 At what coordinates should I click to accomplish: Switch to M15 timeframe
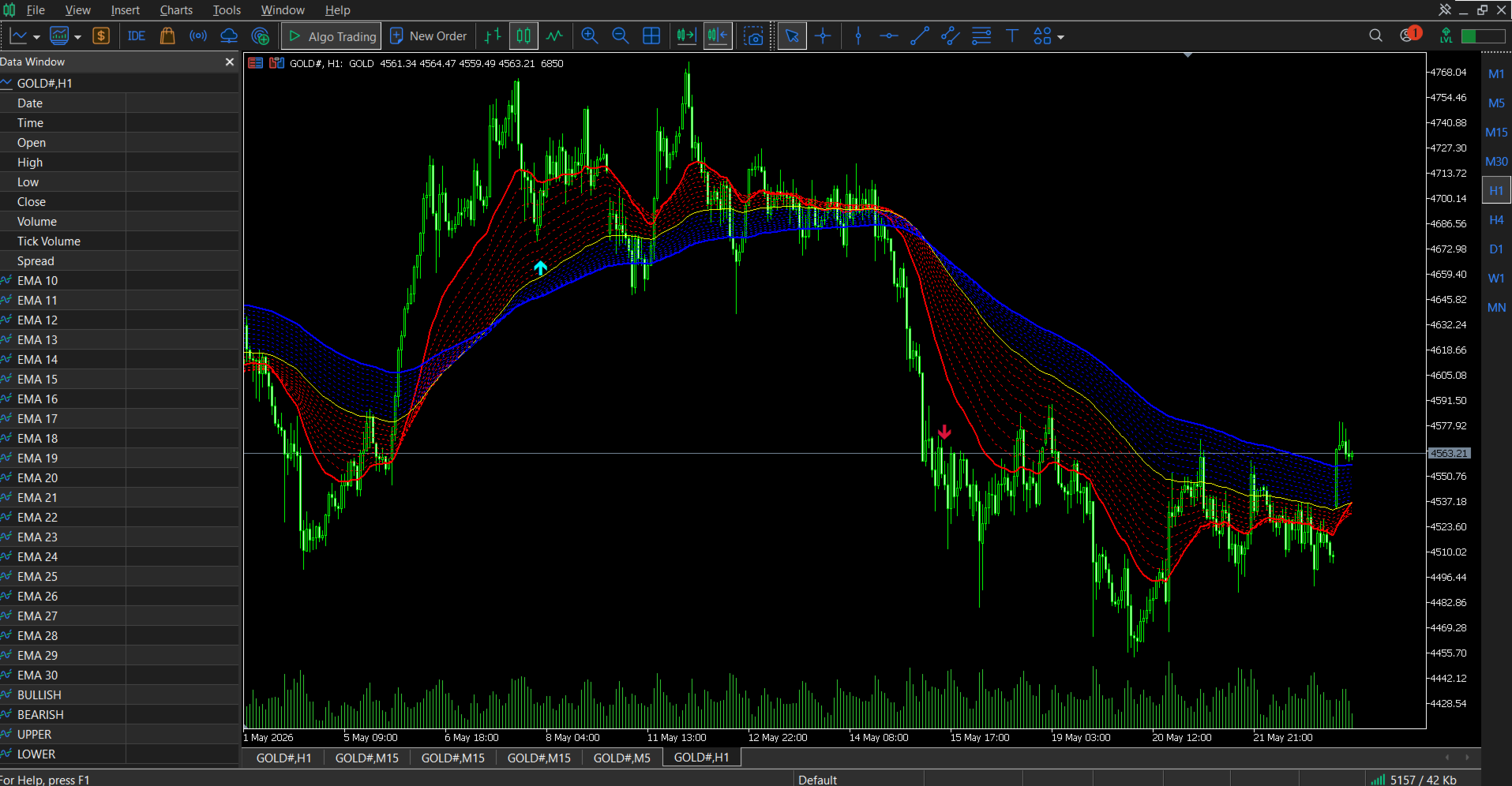coord(1496,132)
